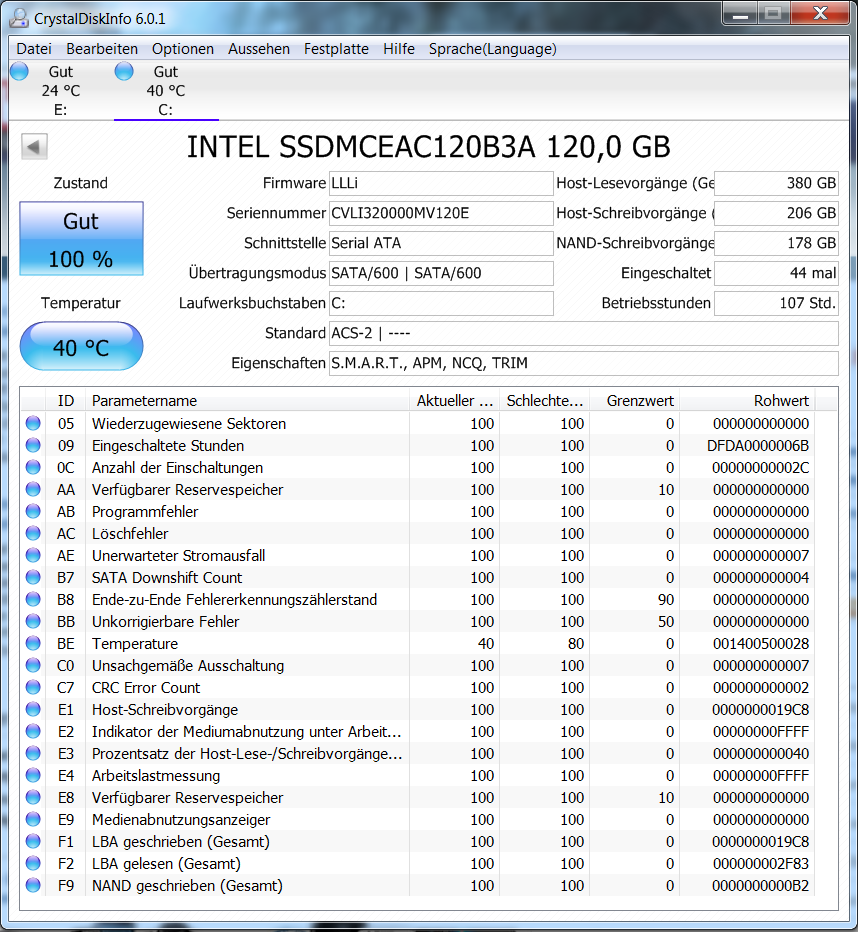Click the NAND-Schreibvorgänge value 178 GB
858x932 pixels.
777,243
